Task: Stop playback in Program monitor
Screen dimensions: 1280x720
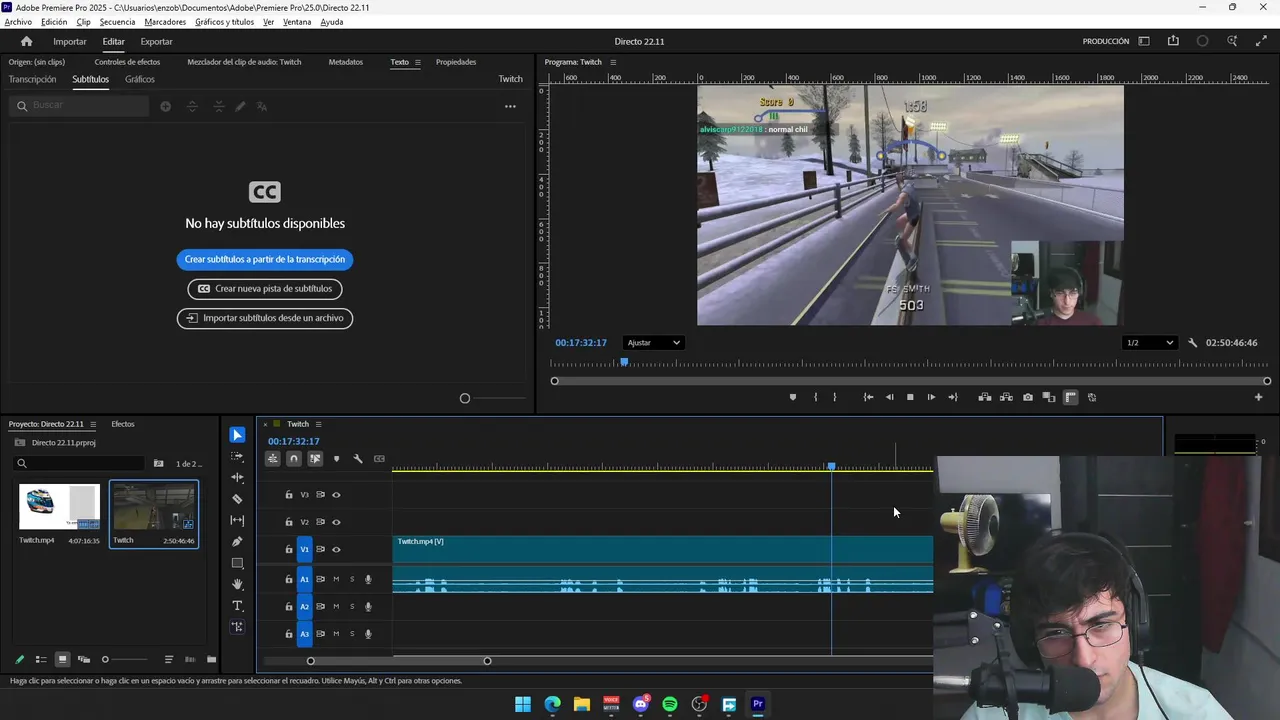Action: click(910, 397)
